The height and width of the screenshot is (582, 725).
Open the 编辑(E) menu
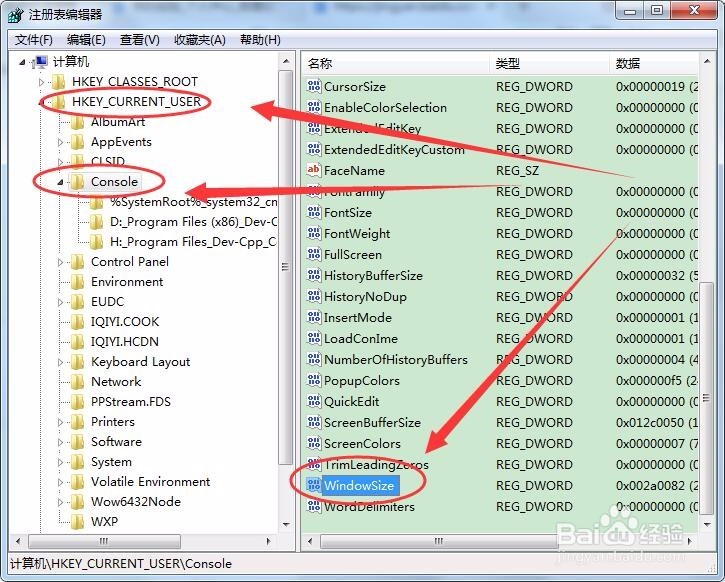[x=86, y=40]
